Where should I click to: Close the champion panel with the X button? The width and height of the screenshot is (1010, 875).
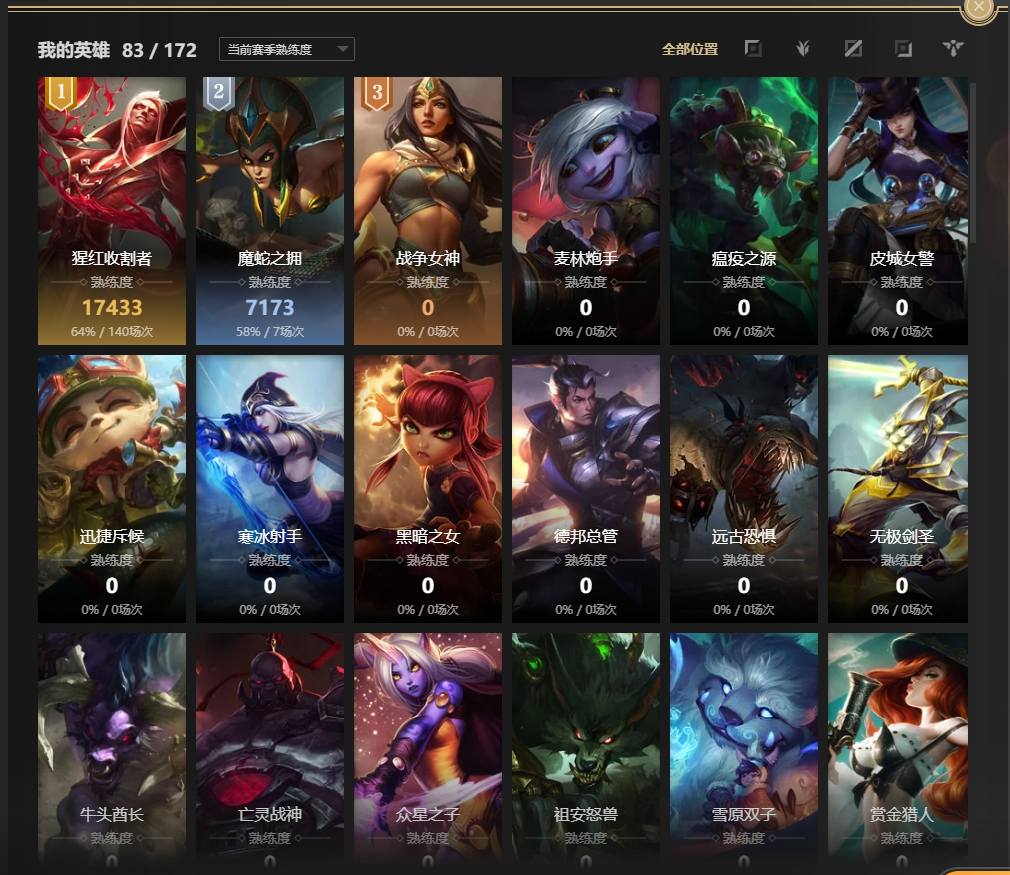pyautogui.click(x=978, y=8)
